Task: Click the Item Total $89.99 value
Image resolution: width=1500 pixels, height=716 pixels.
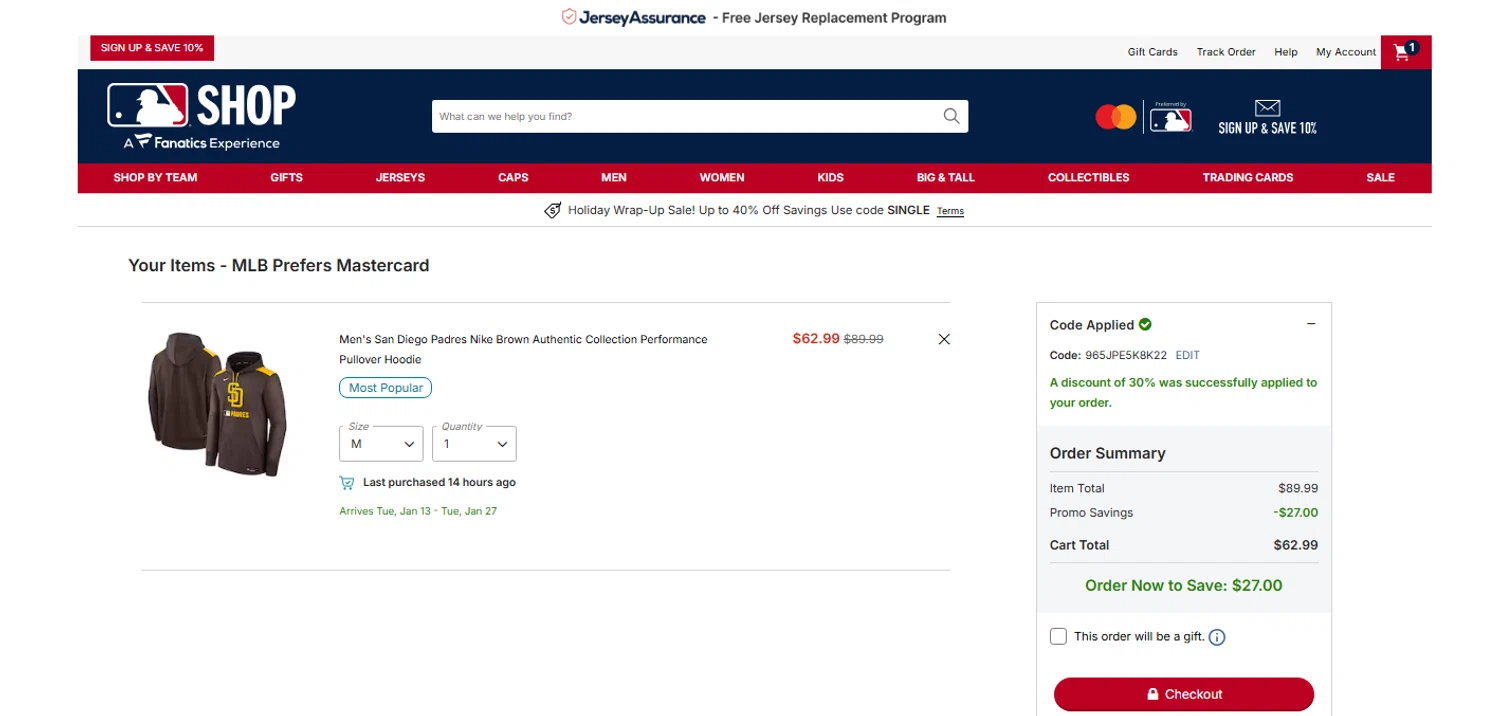Action: tap(1298, 489)
